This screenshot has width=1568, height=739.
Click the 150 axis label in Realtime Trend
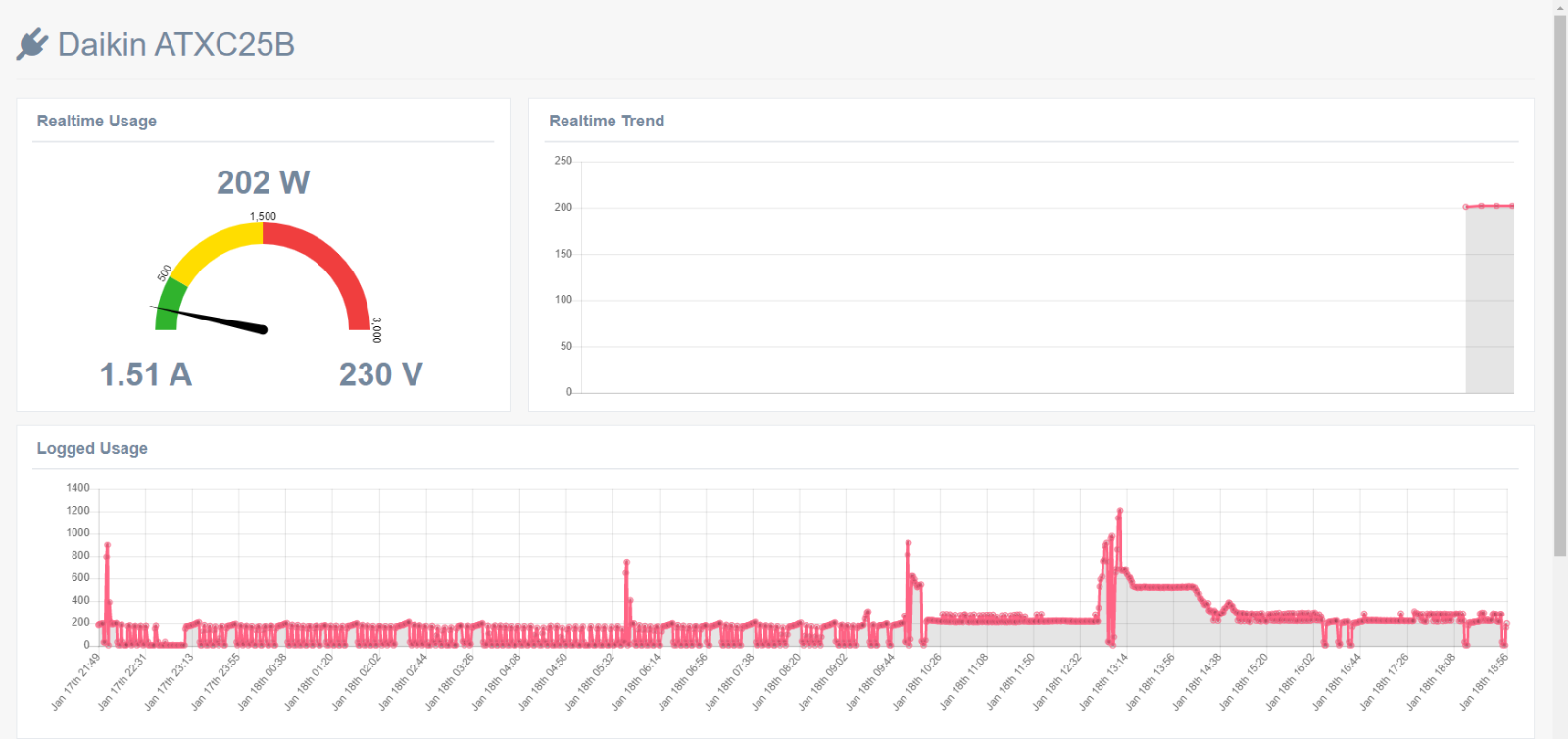(x=563, y=254)
